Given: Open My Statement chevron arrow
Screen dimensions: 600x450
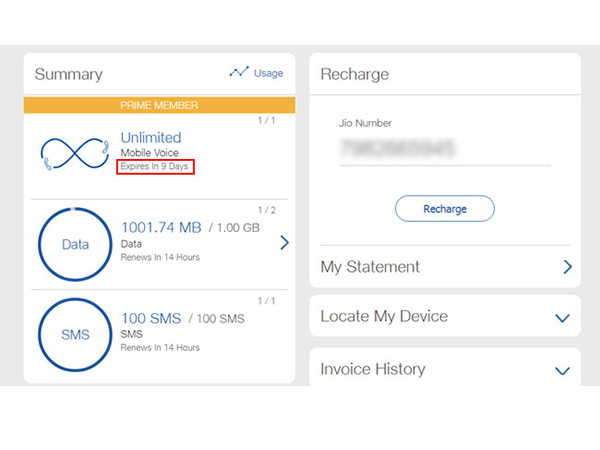Looking at the screenshot, I should click(566, 267).
